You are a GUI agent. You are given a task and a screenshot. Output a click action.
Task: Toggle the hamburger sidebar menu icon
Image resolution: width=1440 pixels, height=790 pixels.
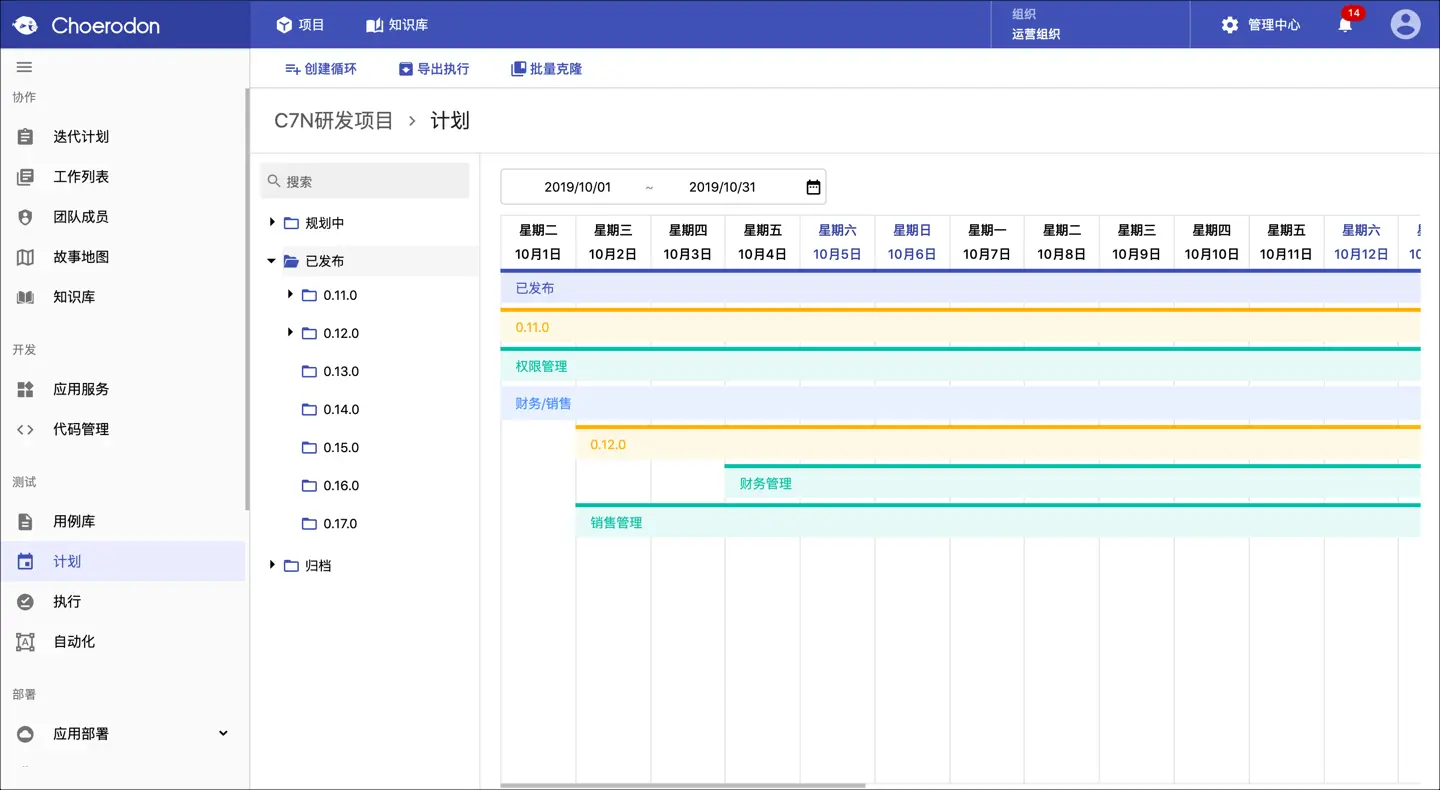(x=24, y=67)
